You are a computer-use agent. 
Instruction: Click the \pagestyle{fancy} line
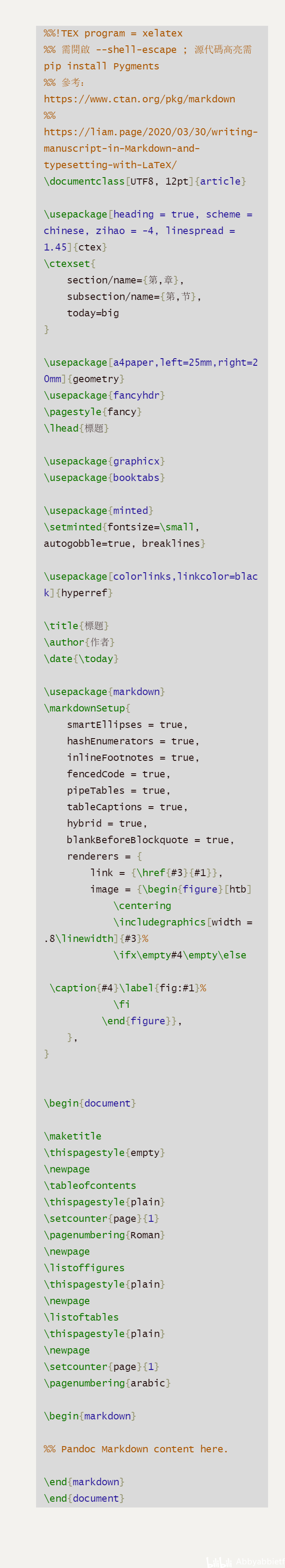[x=93, y=412]
